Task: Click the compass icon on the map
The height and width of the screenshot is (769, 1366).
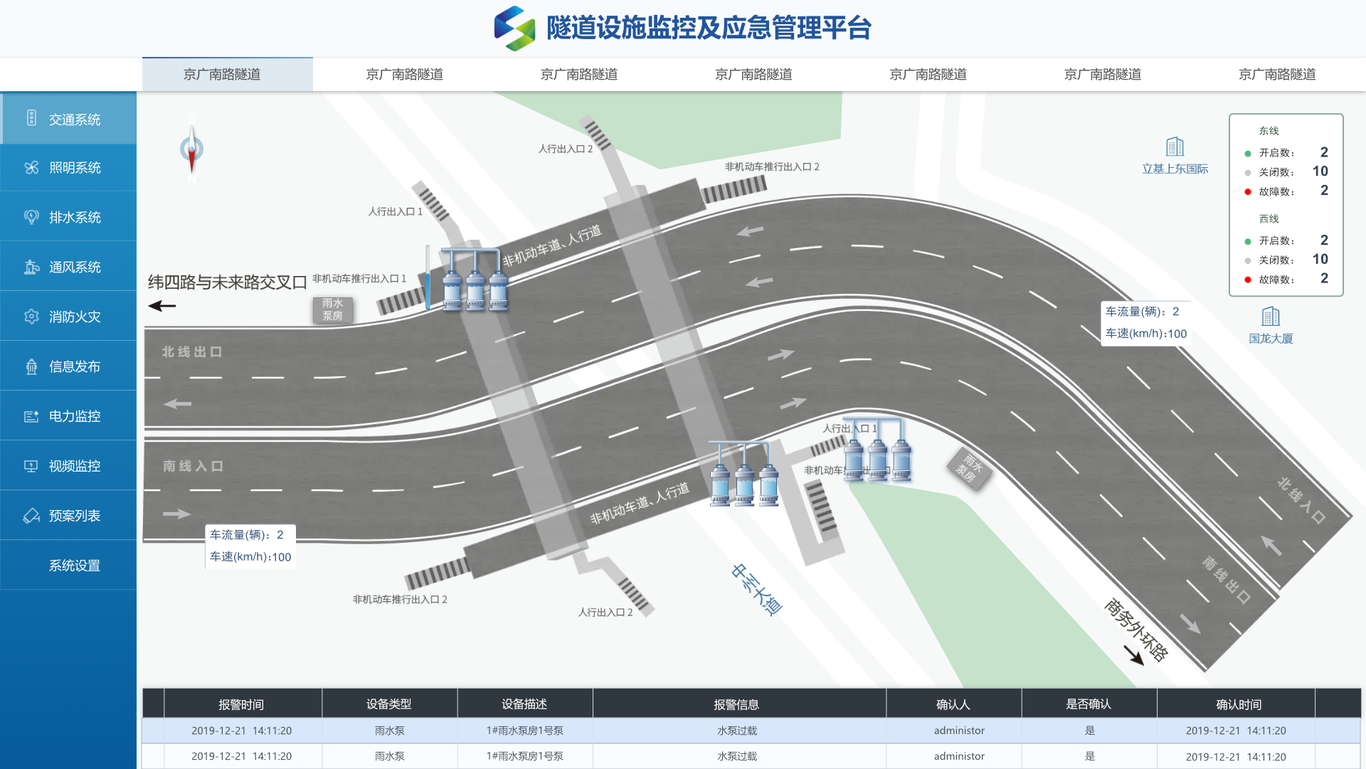Action: (x=191, y=150)
